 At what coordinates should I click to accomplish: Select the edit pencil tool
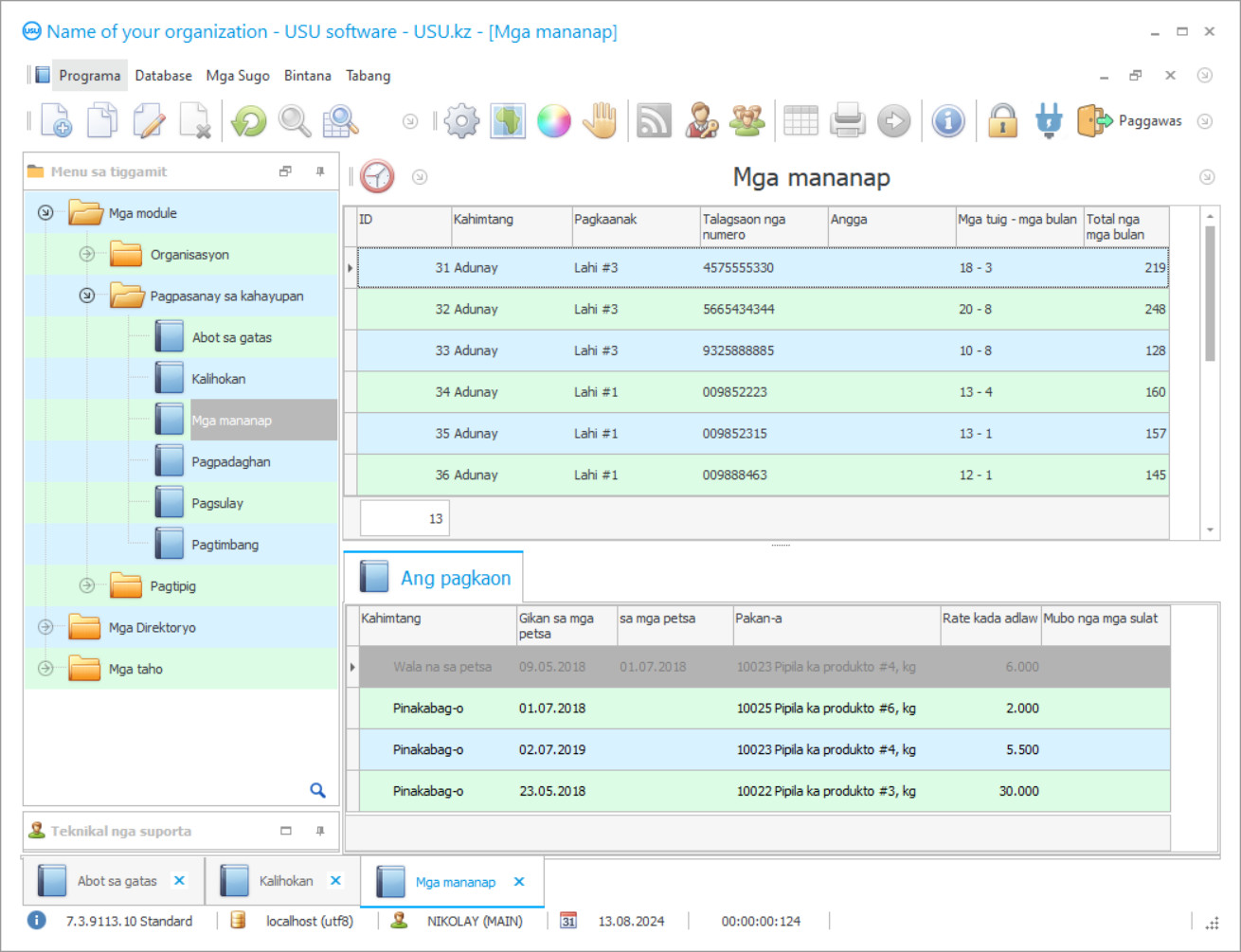pyautogui.click(x=149, y=120)
